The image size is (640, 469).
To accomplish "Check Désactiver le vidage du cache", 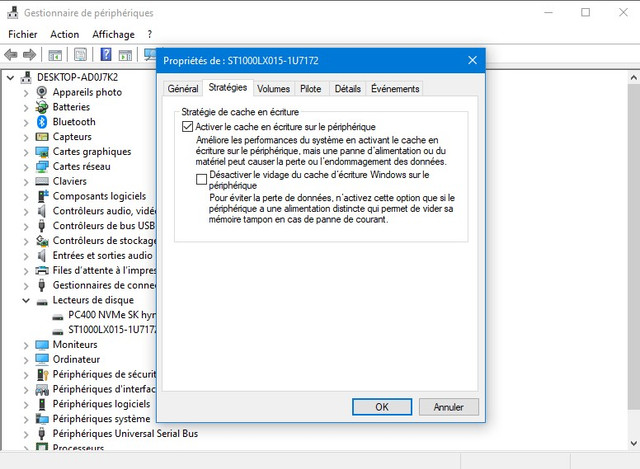I will 201,179.
